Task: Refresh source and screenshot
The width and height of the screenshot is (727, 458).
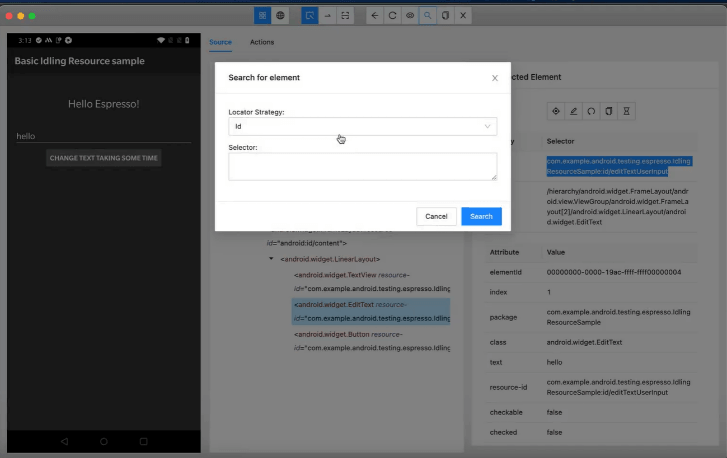Action: pos(392,16)
